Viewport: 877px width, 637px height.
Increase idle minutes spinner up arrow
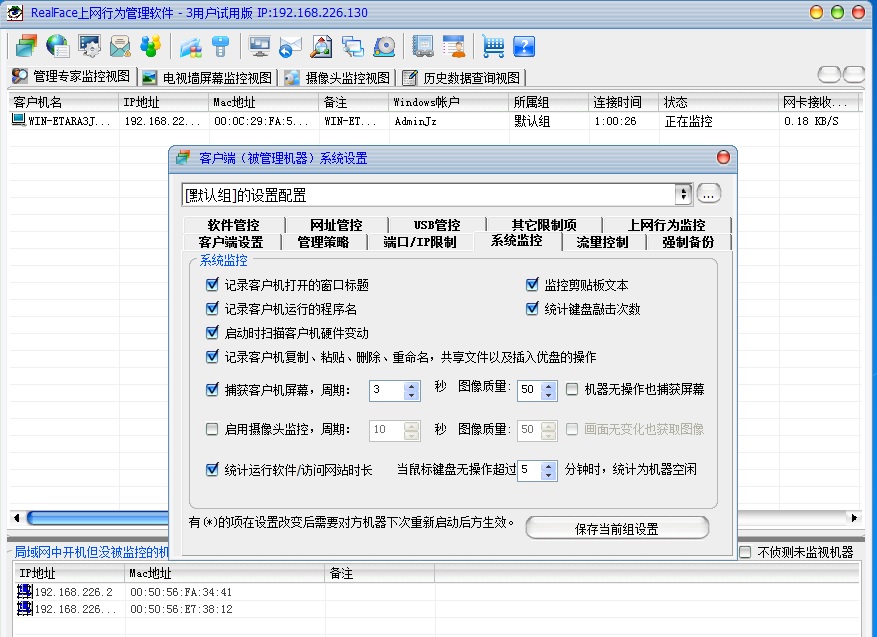(548, 465)
